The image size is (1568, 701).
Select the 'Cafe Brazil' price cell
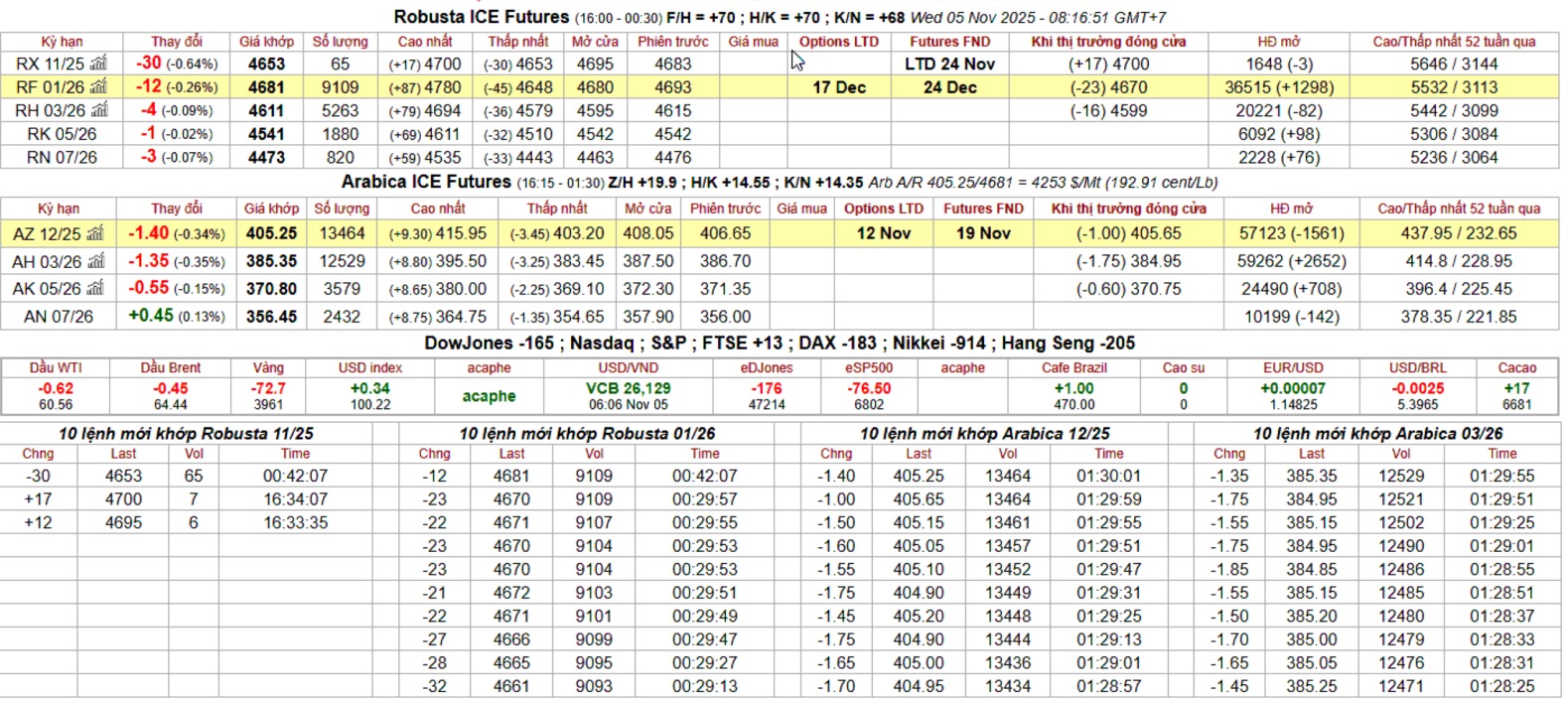point(1073,396)
